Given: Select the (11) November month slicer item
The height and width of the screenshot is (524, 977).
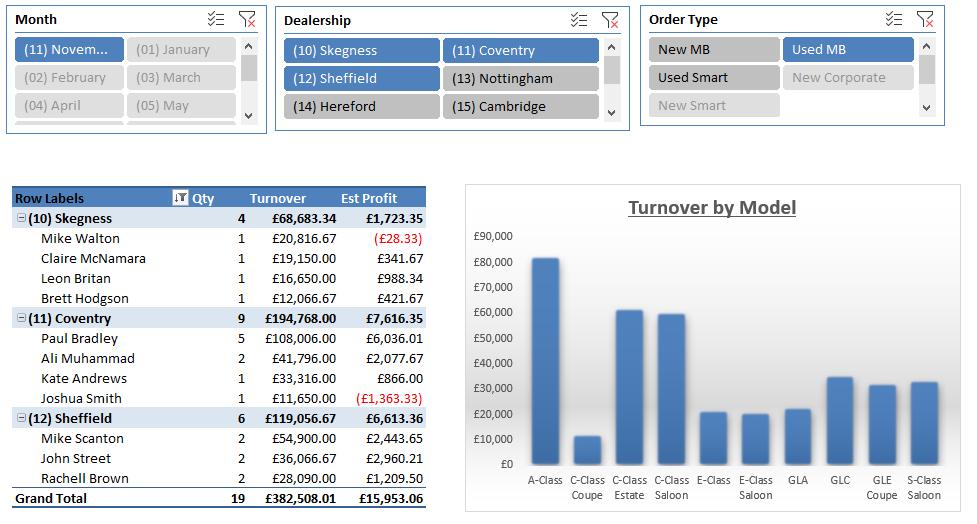Looking at the screenshot, I should point(69,49).
